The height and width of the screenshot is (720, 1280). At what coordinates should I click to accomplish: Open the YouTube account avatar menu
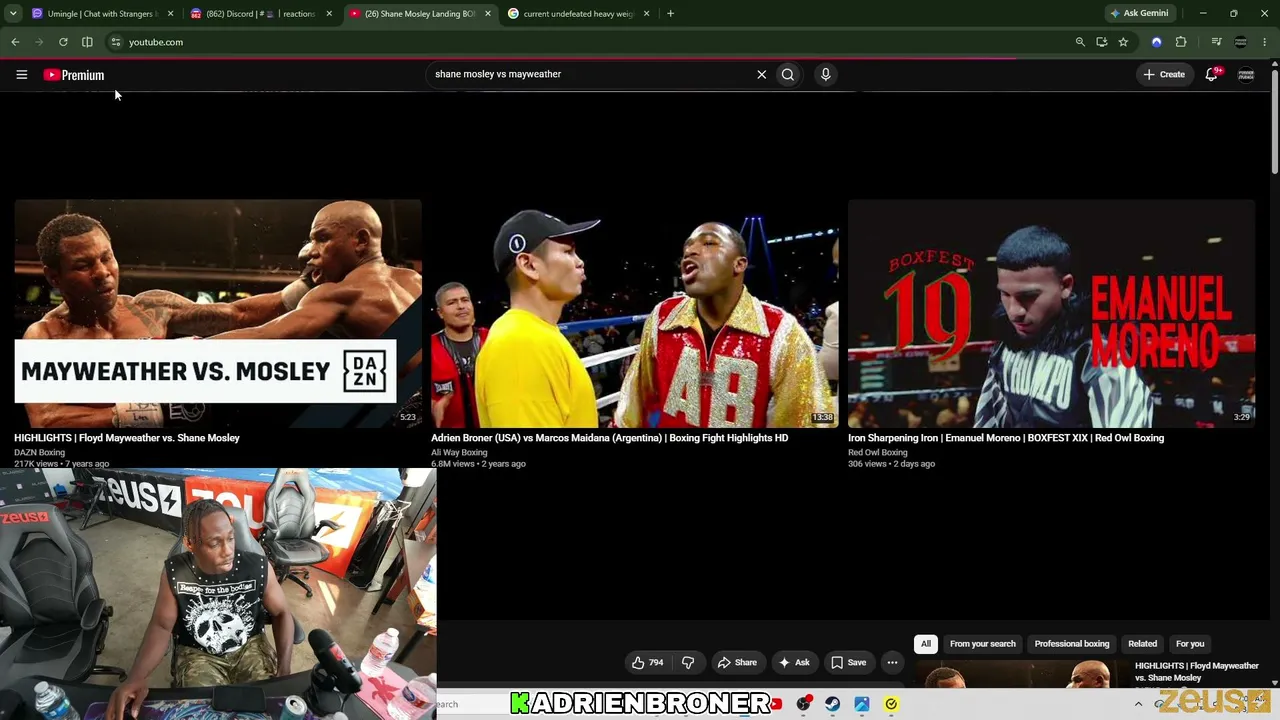pyautogui.click(x=1246, y=74)
